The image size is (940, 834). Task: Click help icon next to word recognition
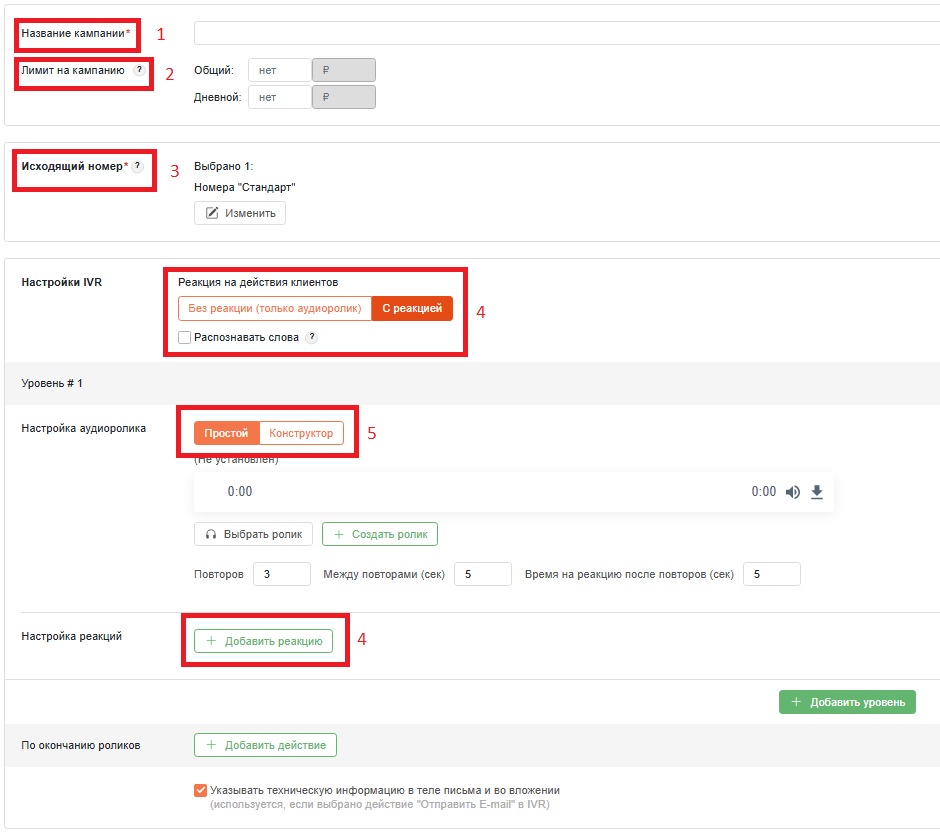[x=312, y=338]
